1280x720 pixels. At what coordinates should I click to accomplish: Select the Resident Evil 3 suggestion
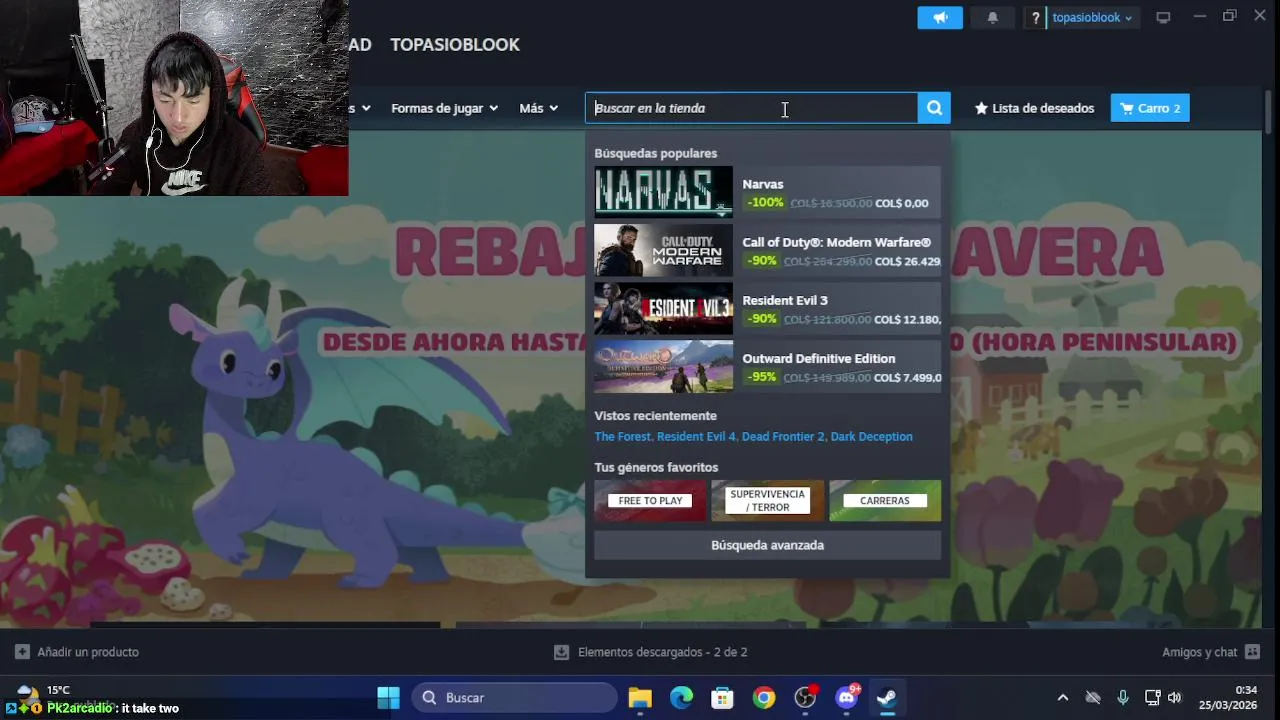pyautogui.click(x=767, y=308)
